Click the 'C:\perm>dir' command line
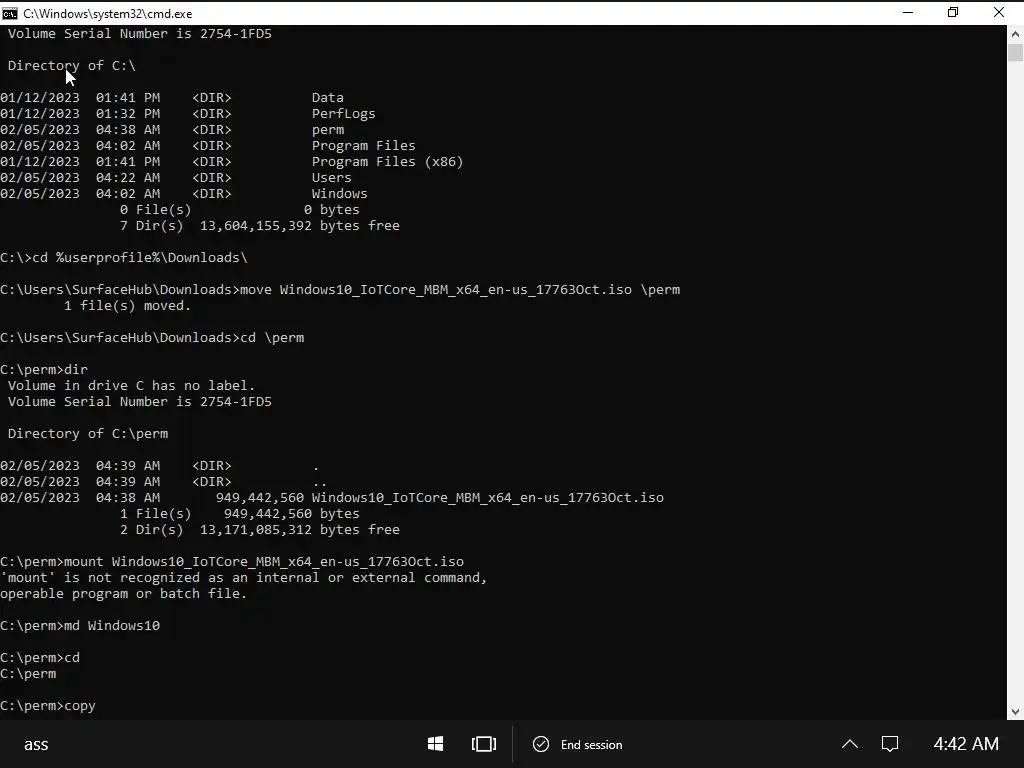1024x768 pixels. pyautogui.click(x=44, y=370)
